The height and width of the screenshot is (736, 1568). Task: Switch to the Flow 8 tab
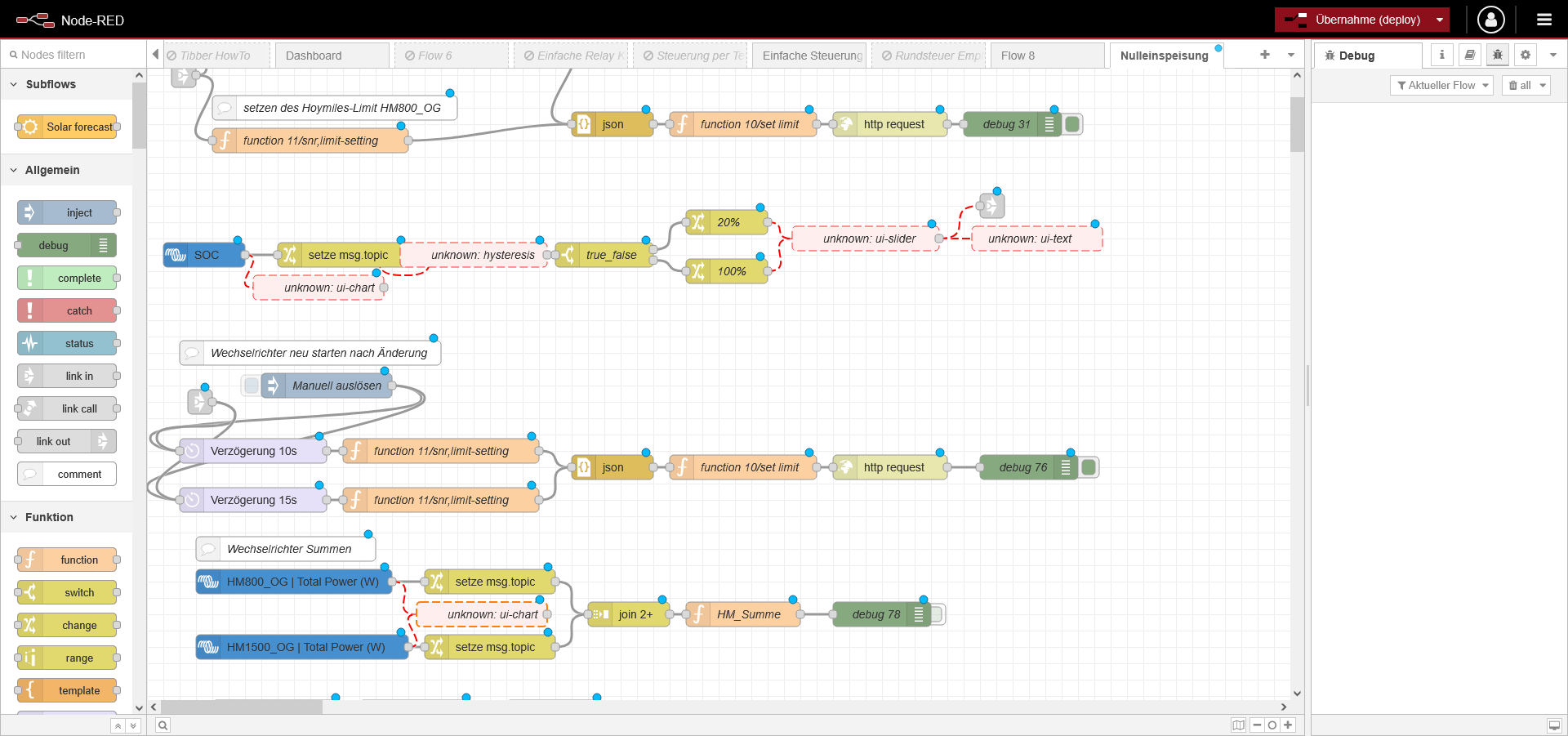(x=1045, y=56)
